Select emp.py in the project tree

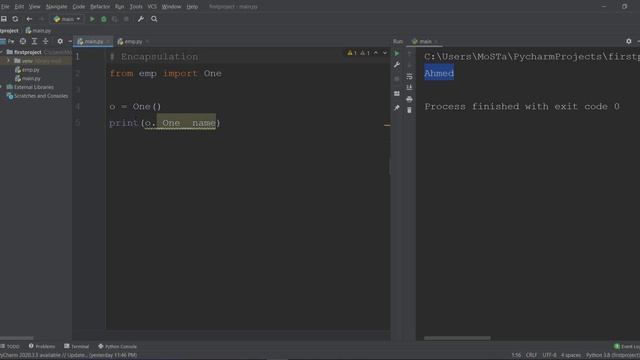click(x=31, y=70)
